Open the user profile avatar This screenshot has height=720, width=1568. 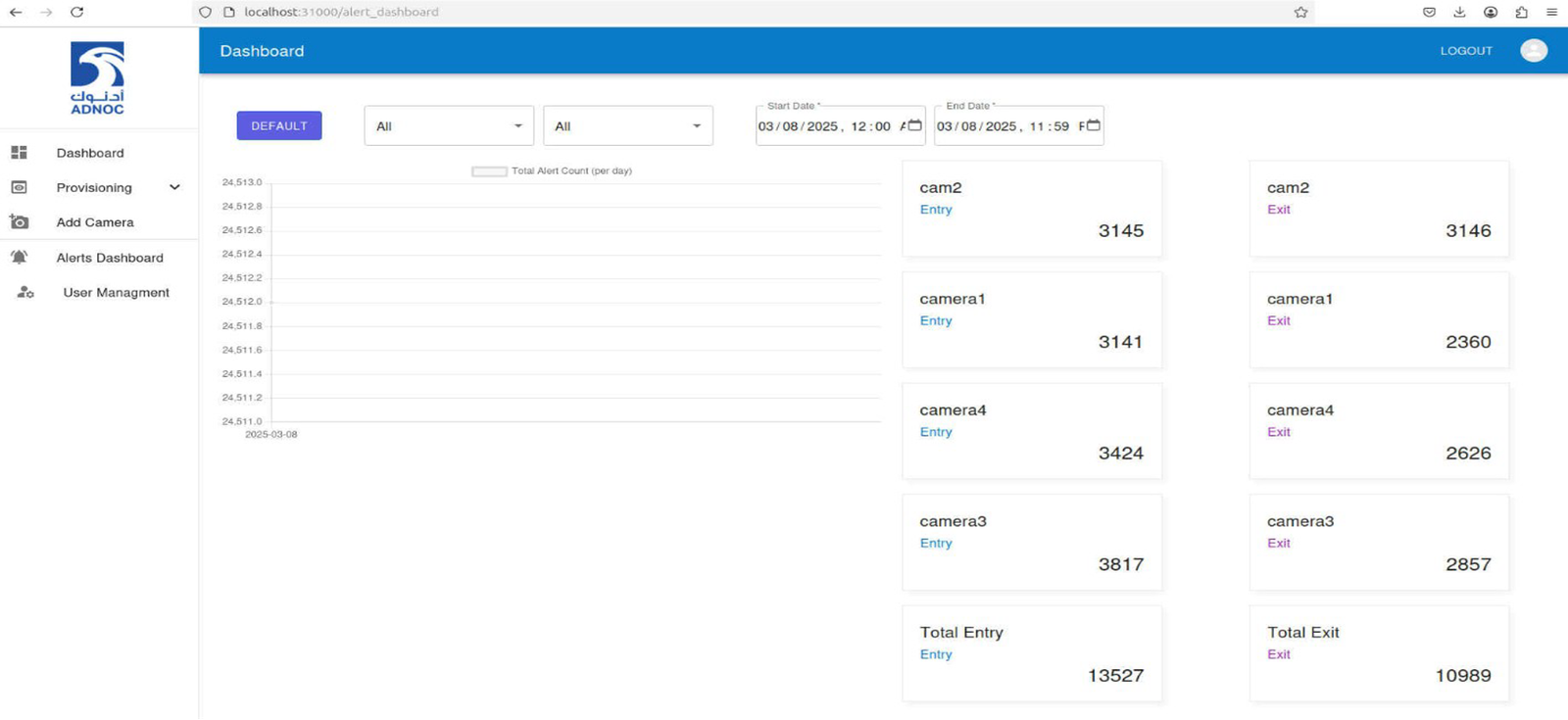coord(1533,51)
